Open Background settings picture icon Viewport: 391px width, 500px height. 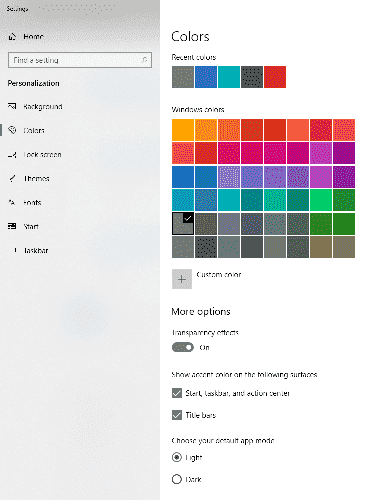pyautogui.click(x=12, y=106)
